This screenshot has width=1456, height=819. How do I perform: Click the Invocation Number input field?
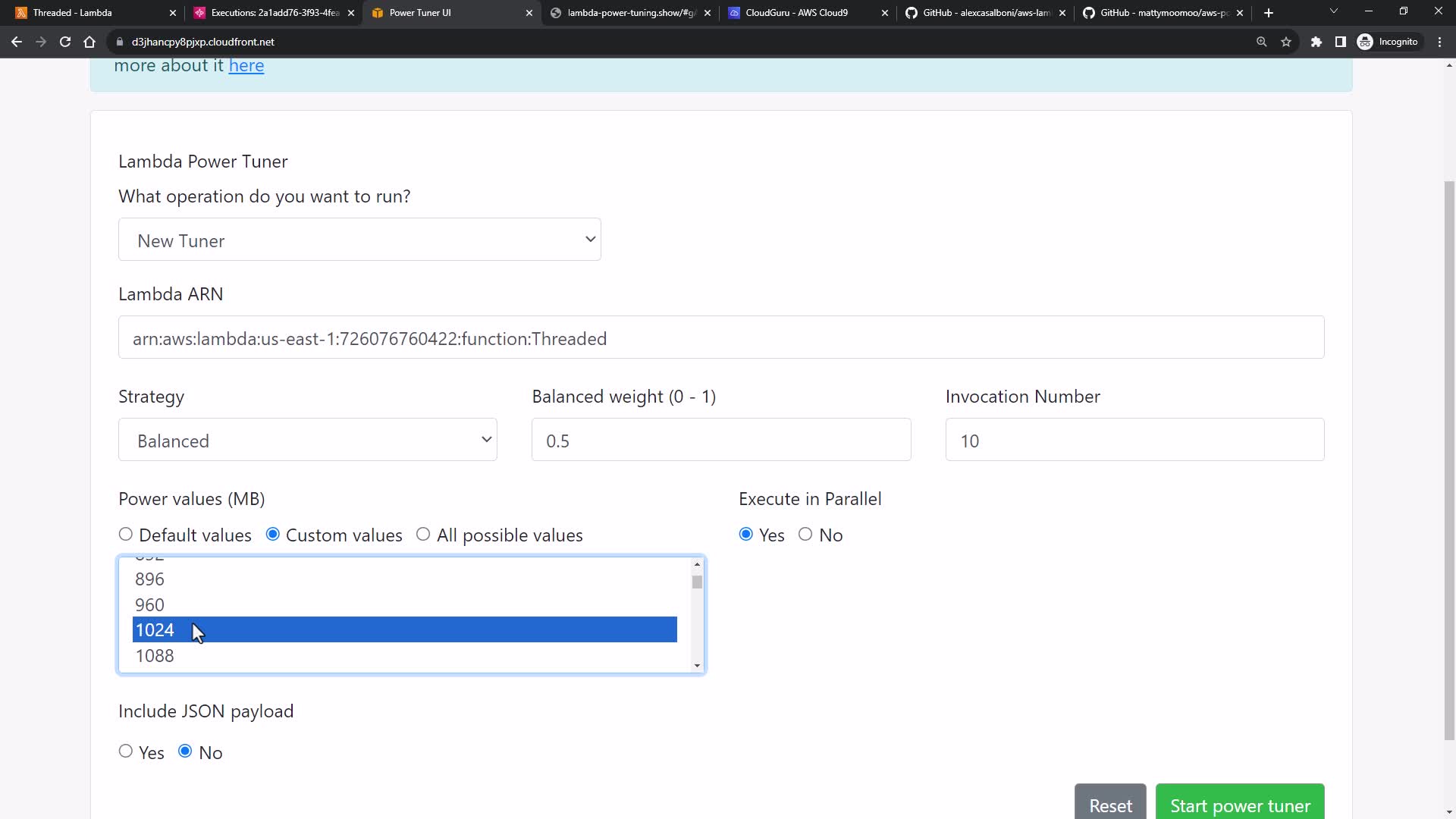1134,440
